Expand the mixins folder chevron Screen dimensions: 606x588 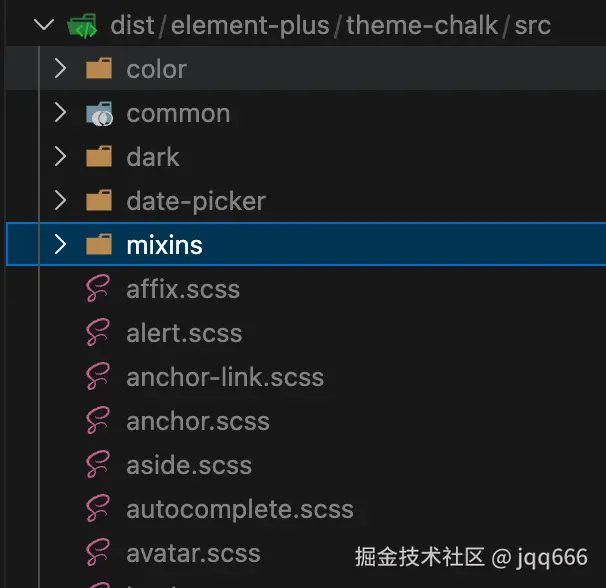[61, 245]
